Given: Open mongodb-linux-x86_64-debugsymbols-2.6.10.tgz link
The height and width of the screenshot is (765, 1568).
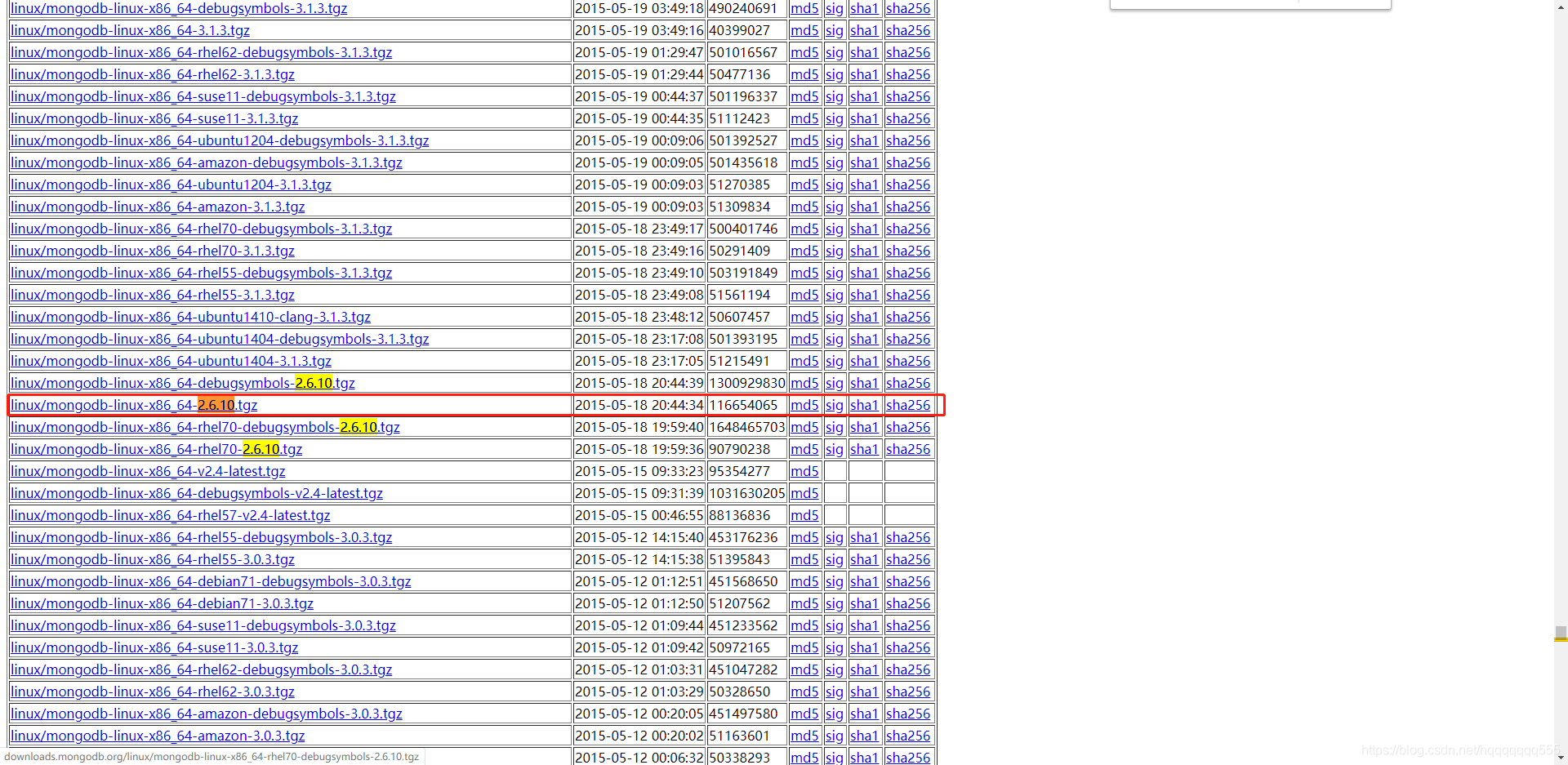Looking at the screenshot, I should [183, 383].
